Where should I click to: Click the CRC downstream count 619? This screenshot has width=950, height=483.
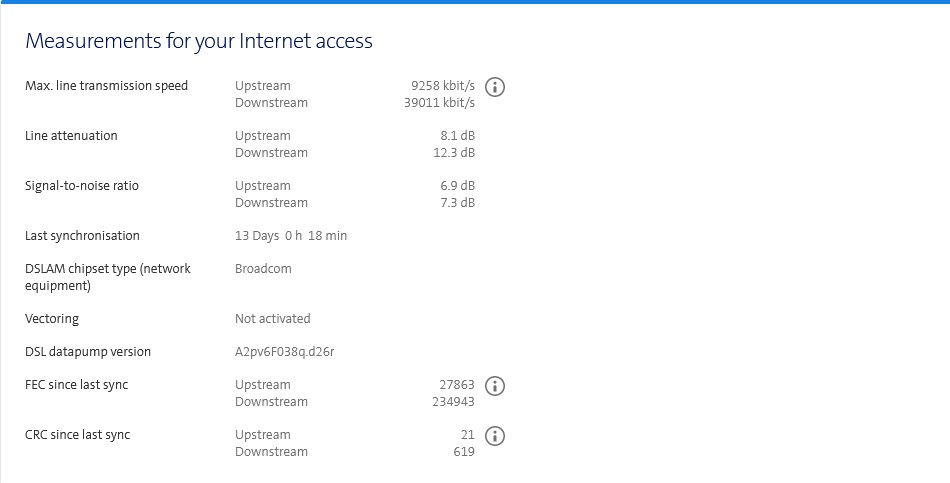point(464,452)
